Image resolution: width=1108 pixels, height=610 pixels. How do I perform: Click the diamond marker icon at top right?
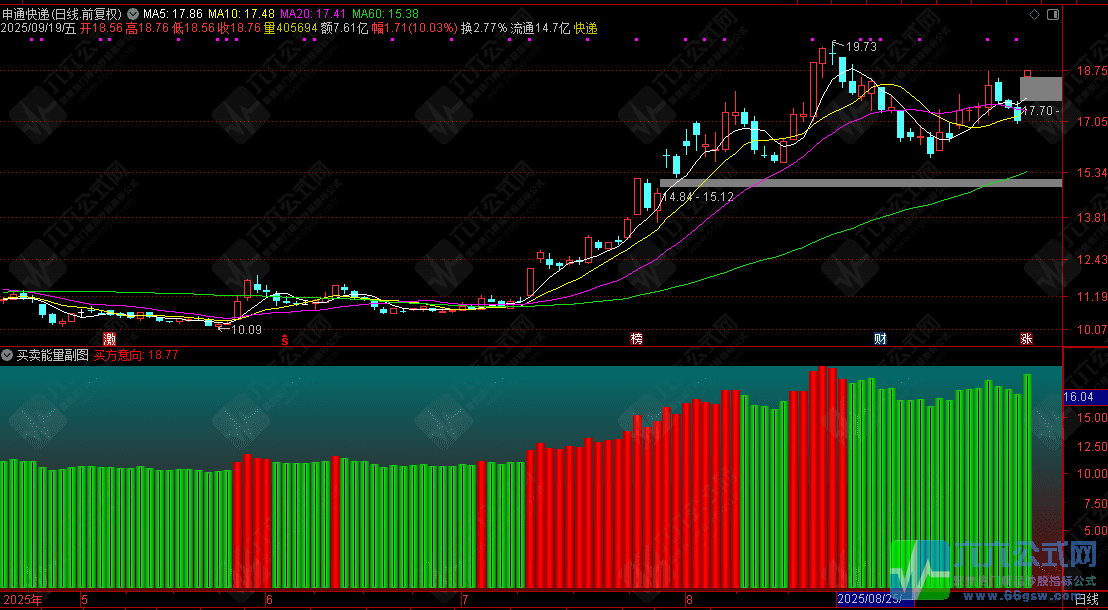(x=1034, y=14)
